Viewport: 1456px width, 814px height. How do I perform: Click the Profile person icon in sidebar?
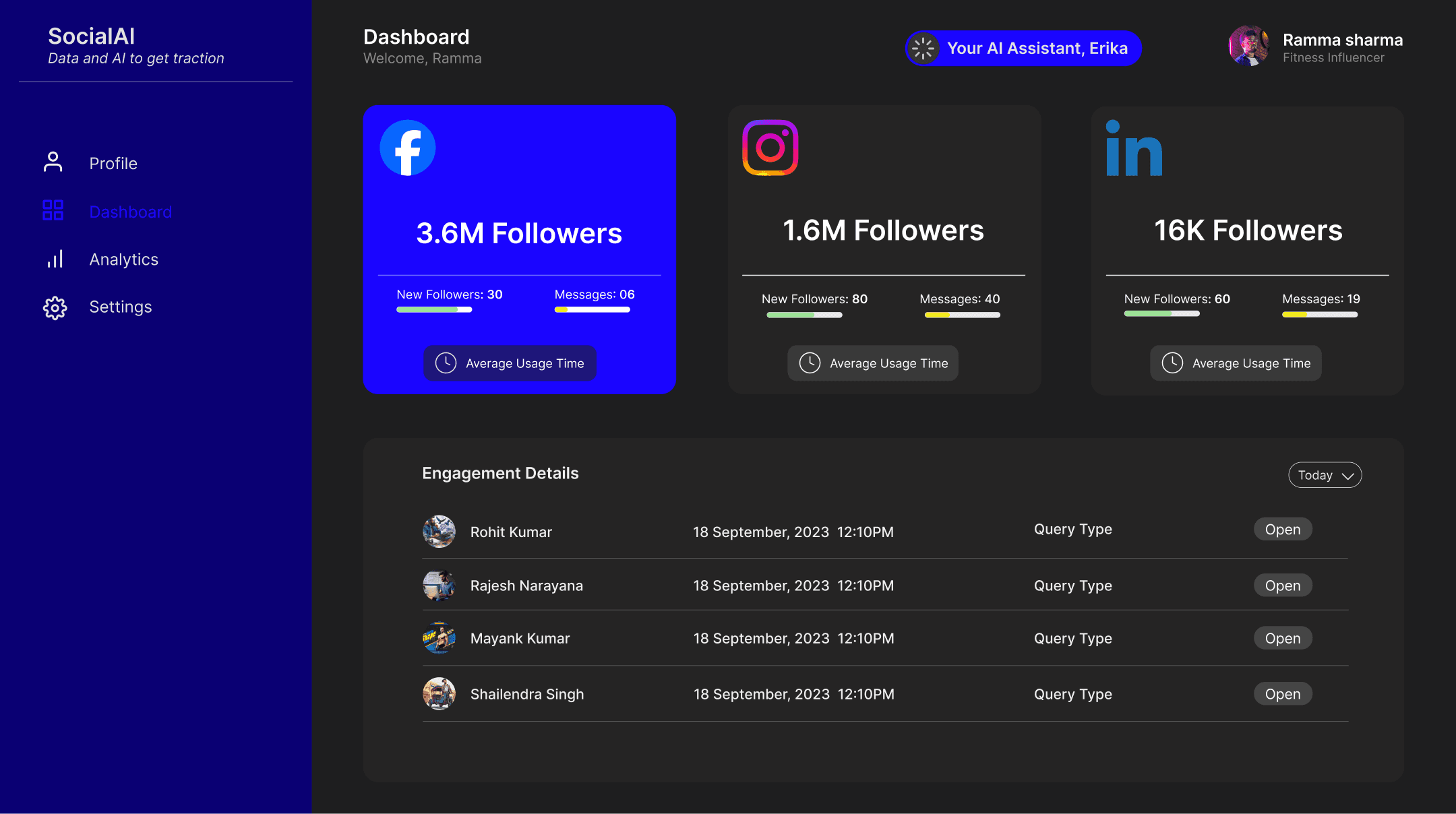coord(53,162)
